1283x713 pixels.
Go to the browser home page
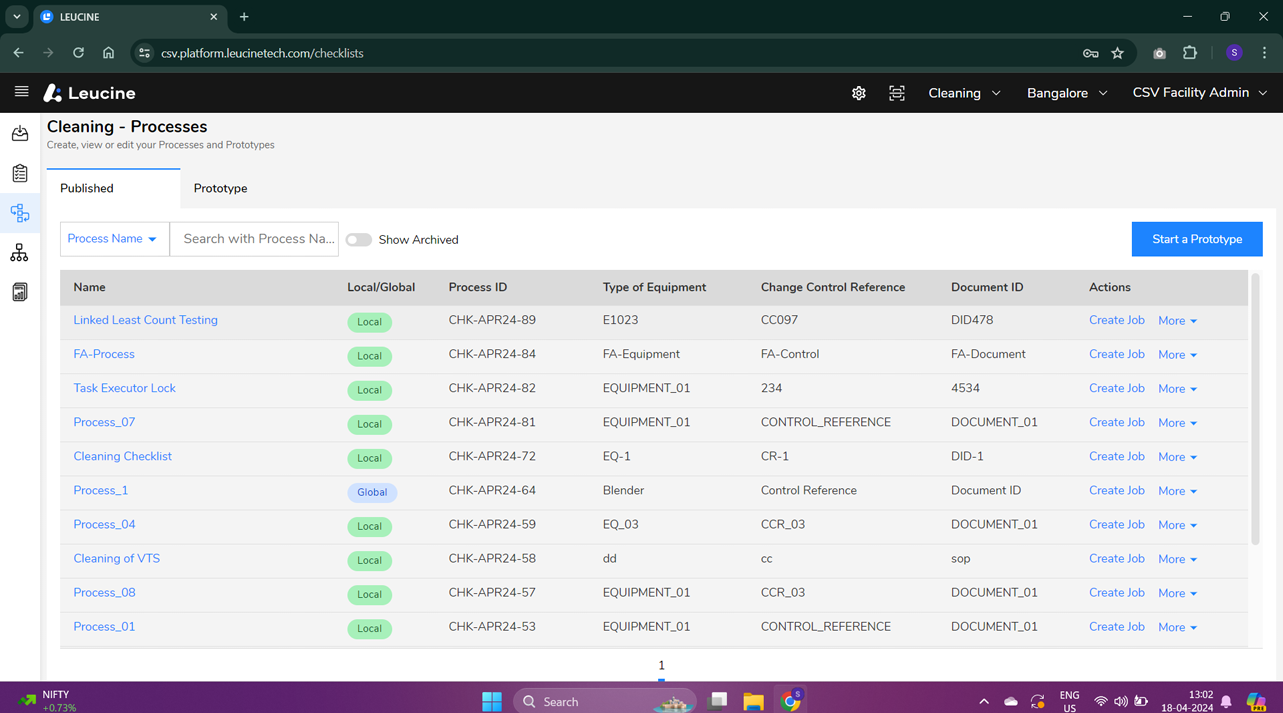click(108, 53)
